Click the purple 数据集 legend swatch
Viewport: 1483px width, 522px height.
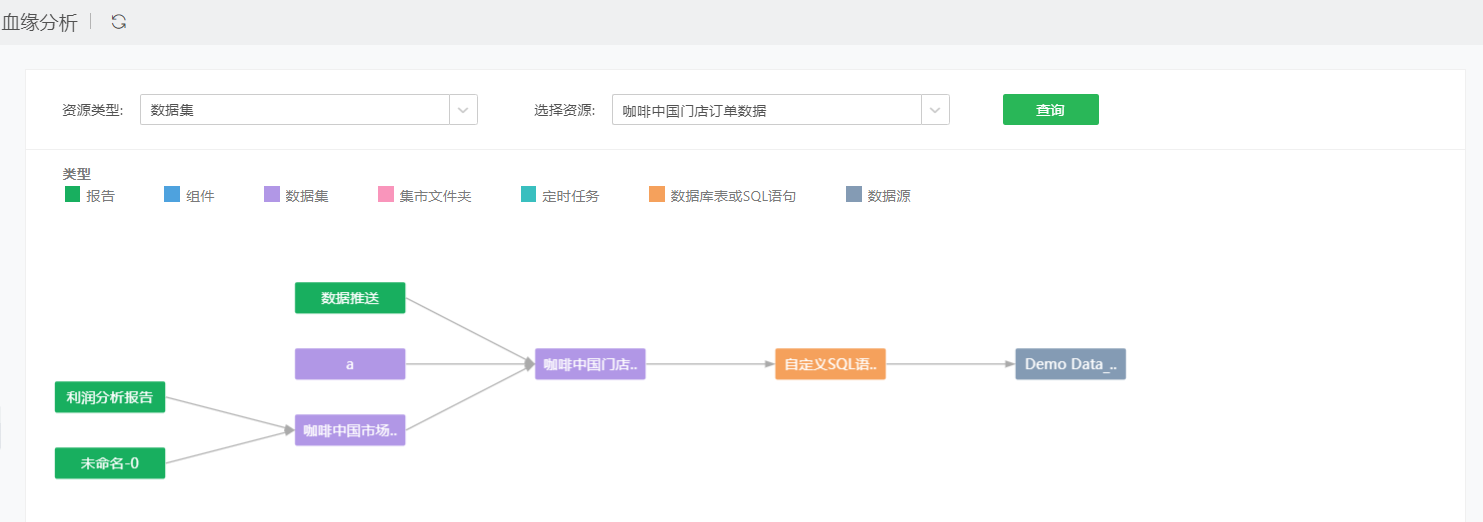point(271,195)
